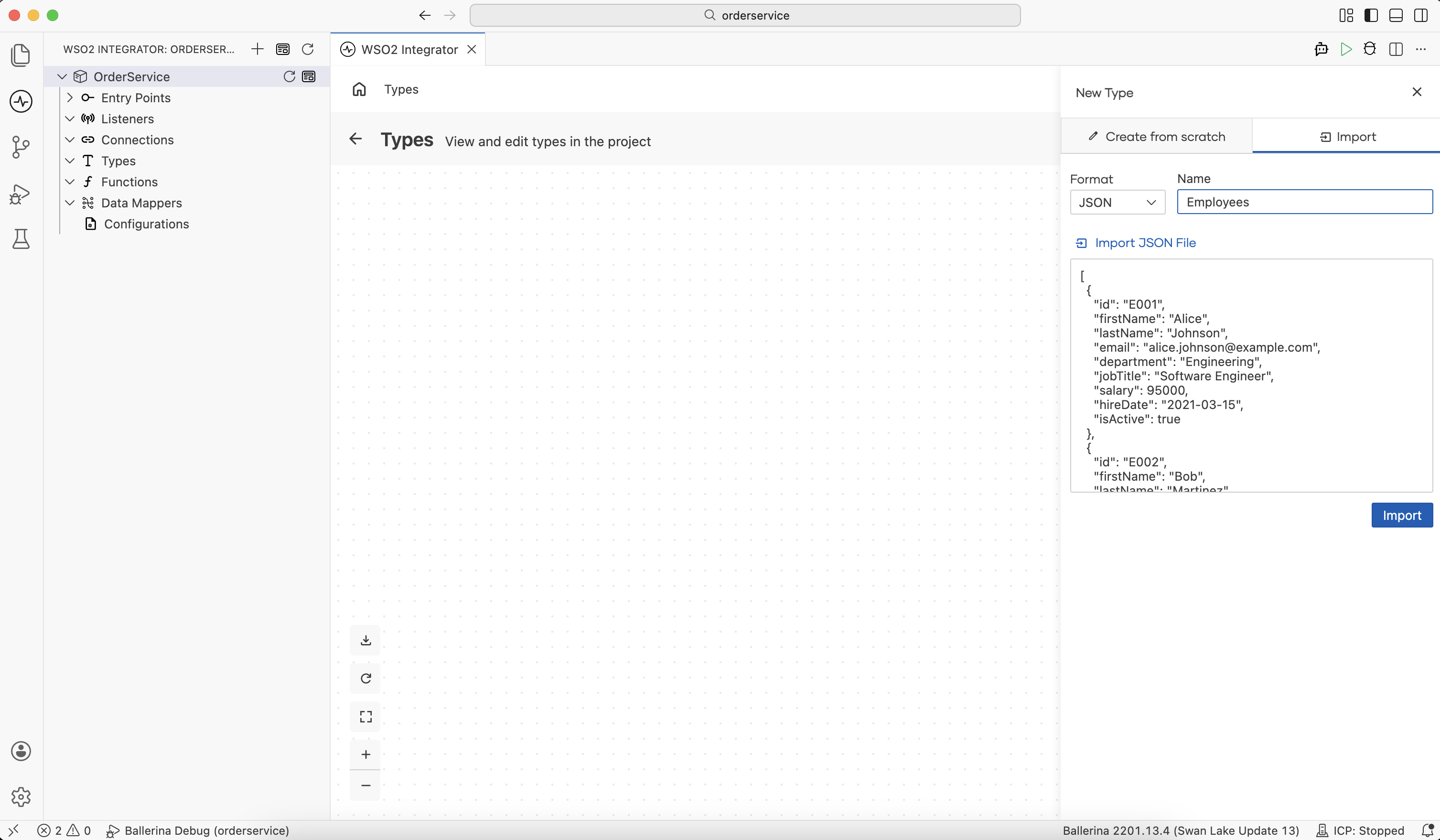Activate the WSO2 Integrator editor tab

[409, 50]
